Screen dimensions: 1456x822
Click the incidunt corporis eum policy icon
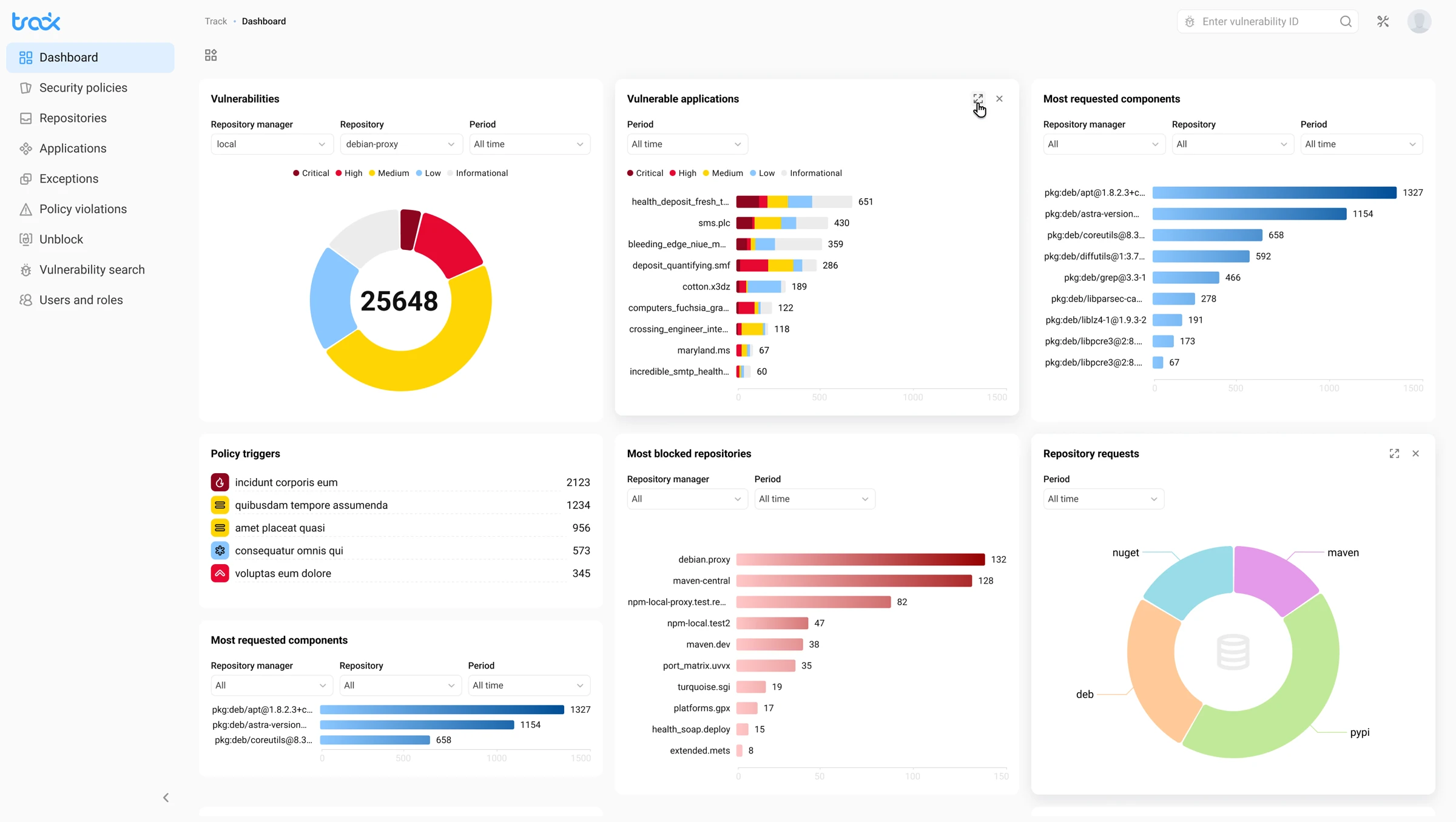coord(220,482)
